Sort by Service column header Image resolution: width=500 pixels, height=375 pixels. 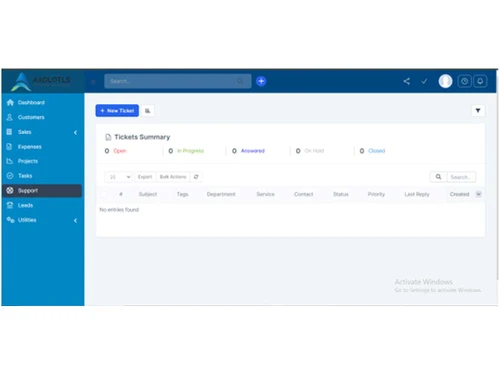pyautogui.click(x=265, y=194)
